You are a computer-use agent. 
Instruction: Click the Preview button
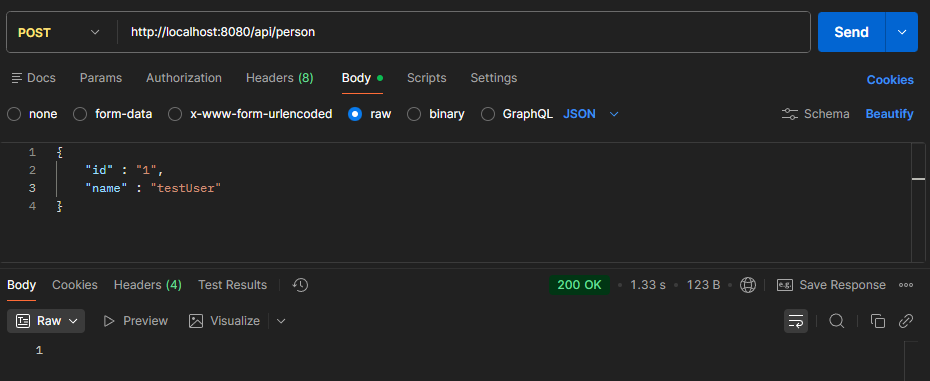pyautogui.click(x=135, y=321)
